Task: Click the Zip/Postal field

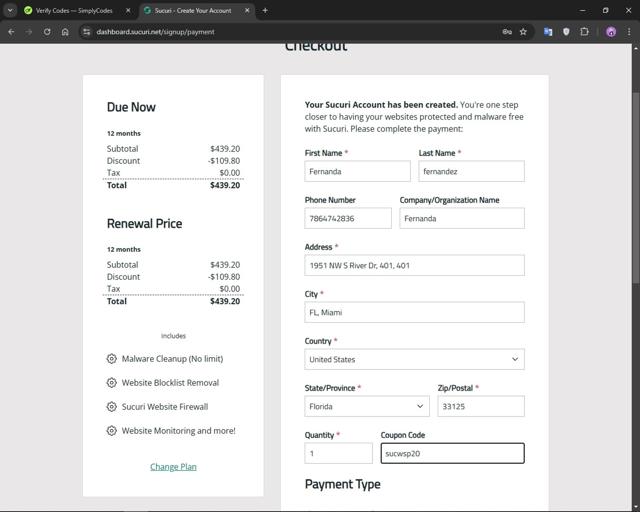Action: (481, 406)
